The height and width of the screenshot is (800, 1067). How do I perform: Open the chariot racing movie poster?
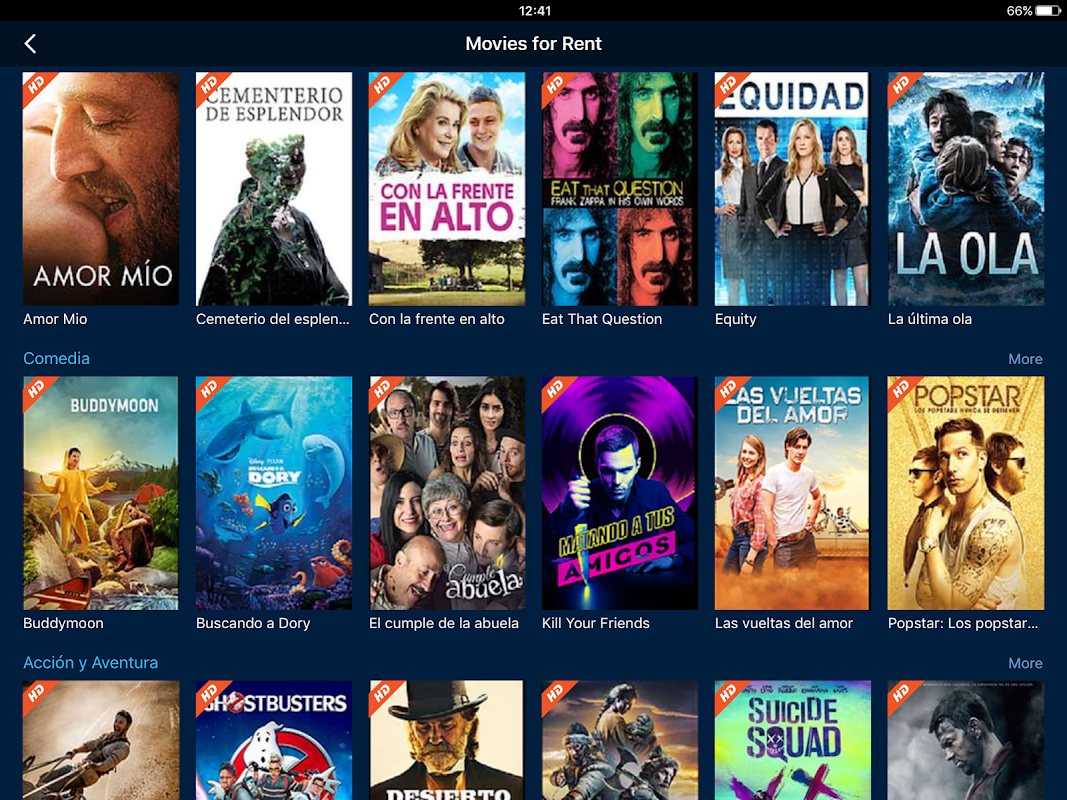pyautogui.click(x=101, y=740)
